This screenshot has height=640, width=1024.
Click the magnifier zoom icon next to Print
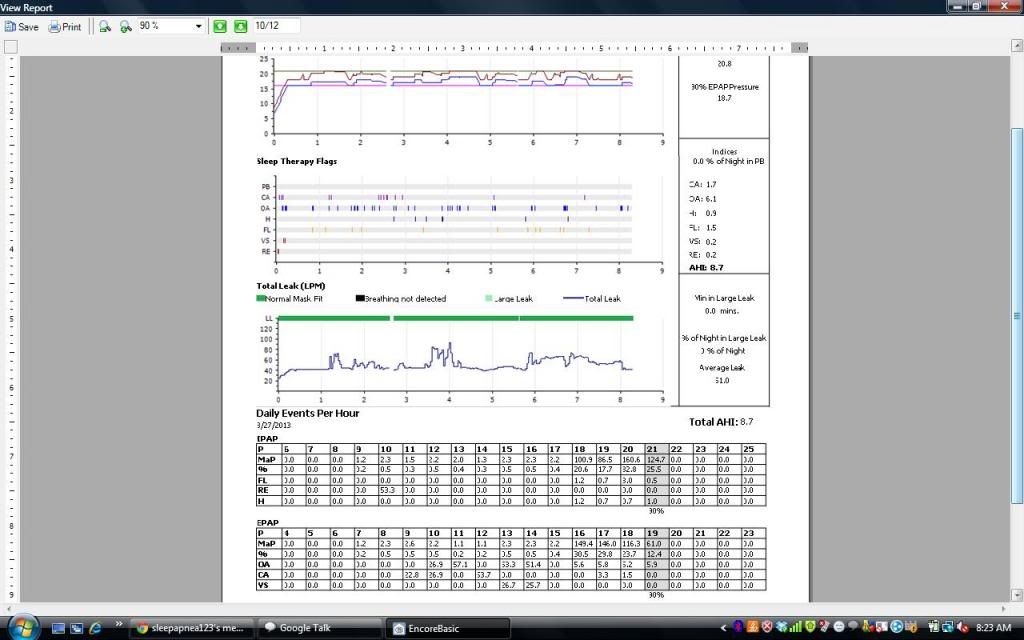point(104,27)
